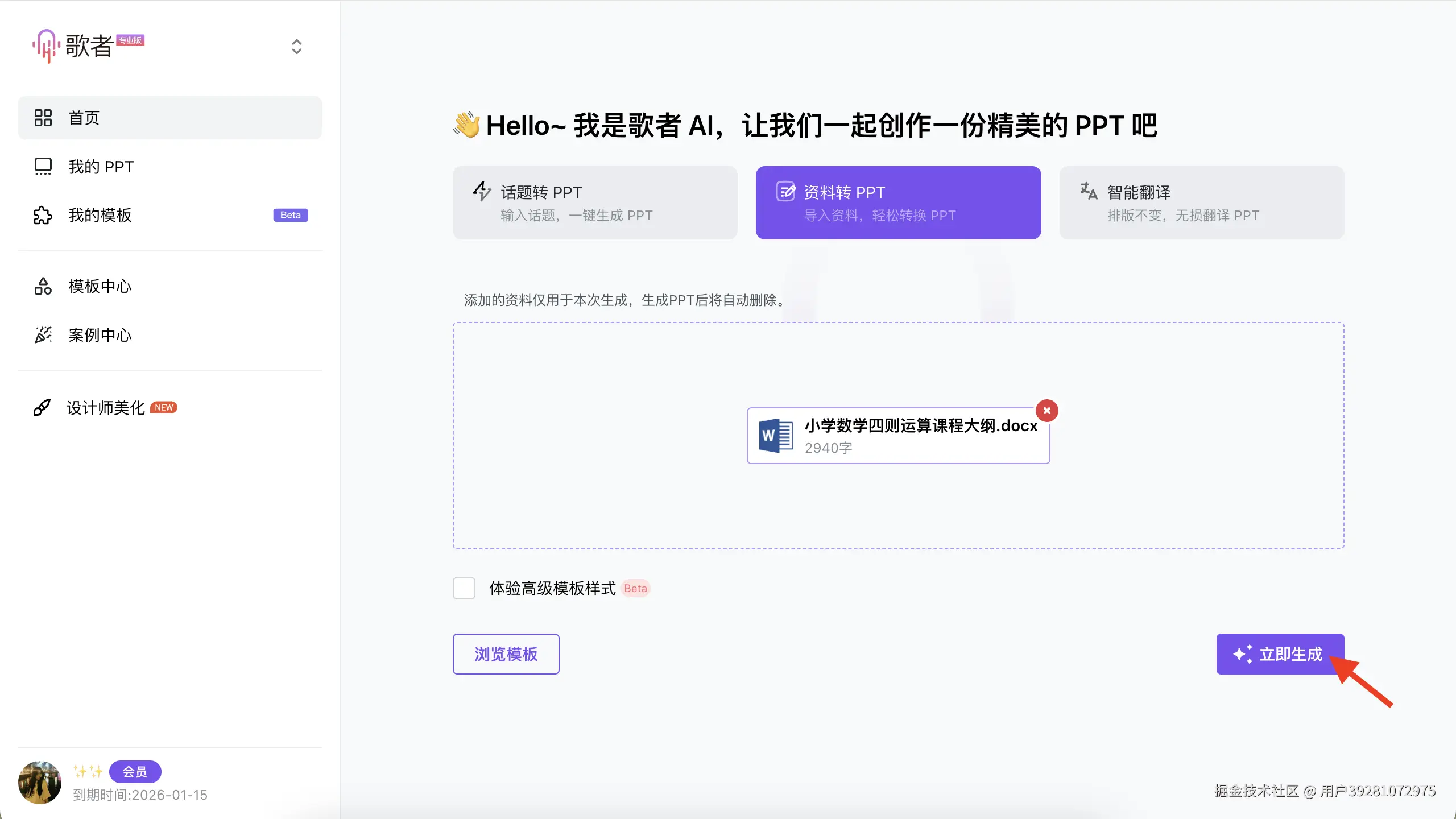Click the 会员 badge
The image size is (1456, 819).
135,772
